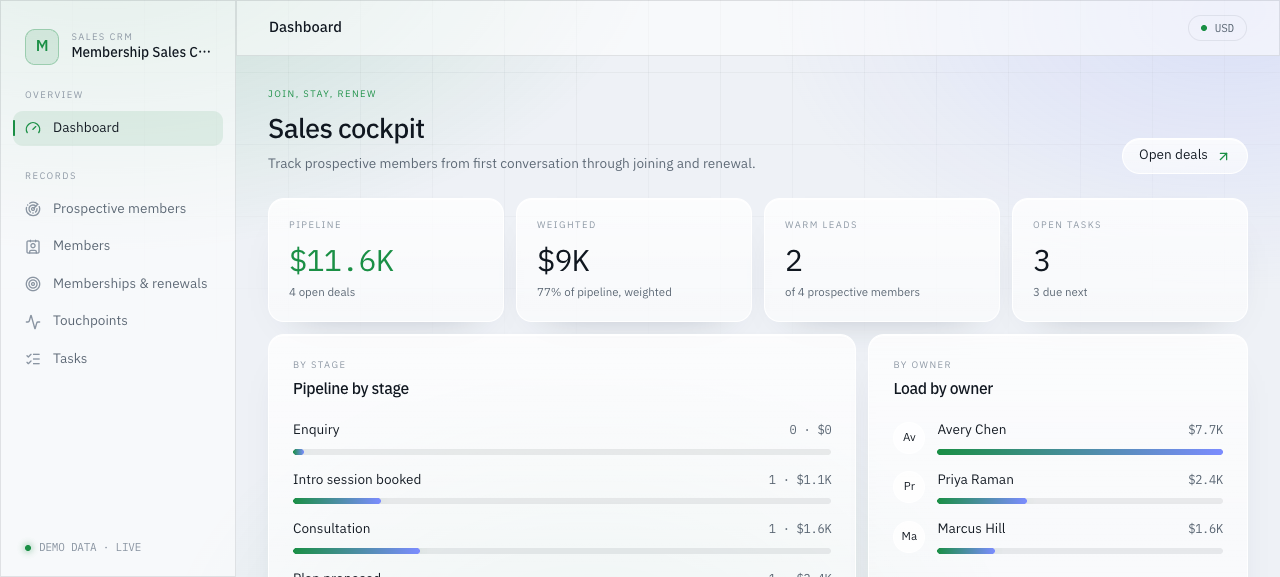The width and height of the screenshot is (1280, 577).
Task: Click the Sales cockpit heading
Action: 346,129
